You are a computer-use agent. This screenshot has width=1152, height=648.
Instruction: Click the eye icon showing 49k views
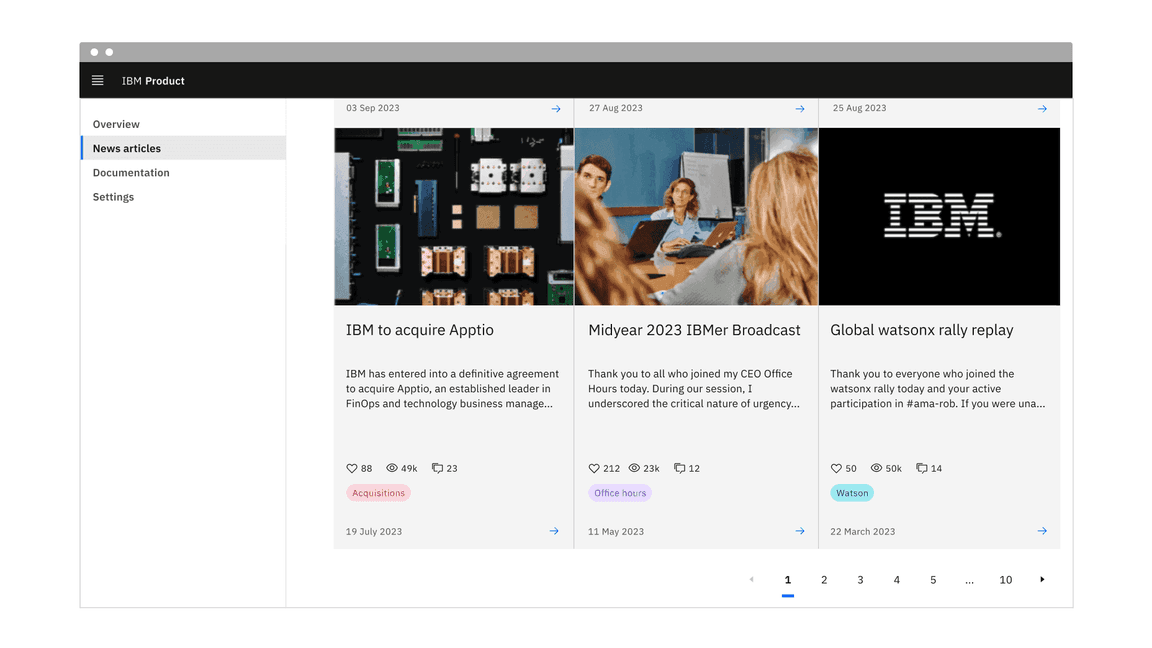(393, 467)
